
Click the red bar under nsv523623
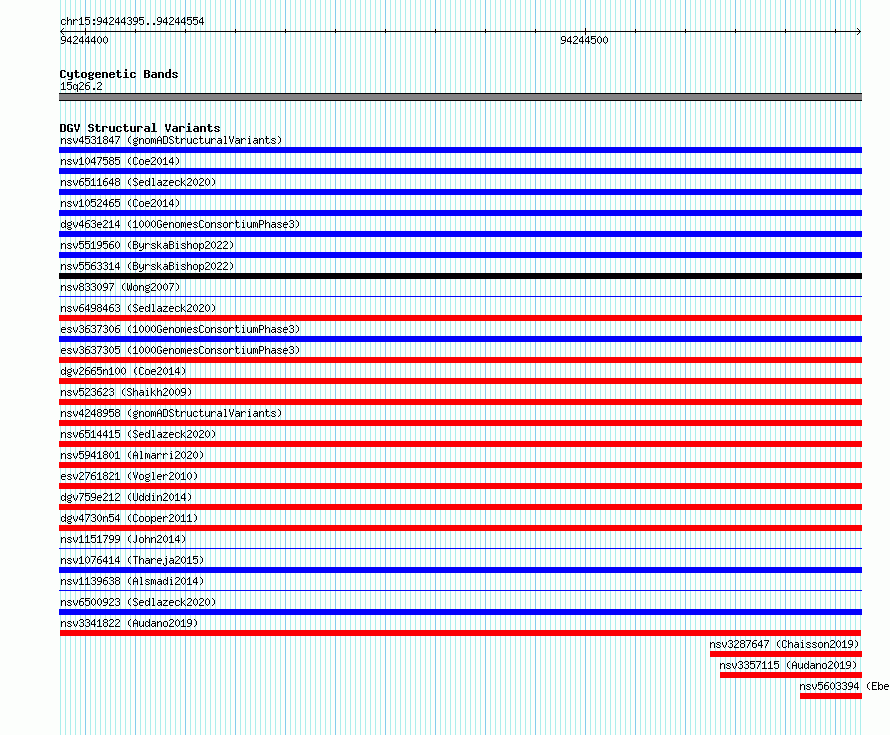[x=460, y=402]
